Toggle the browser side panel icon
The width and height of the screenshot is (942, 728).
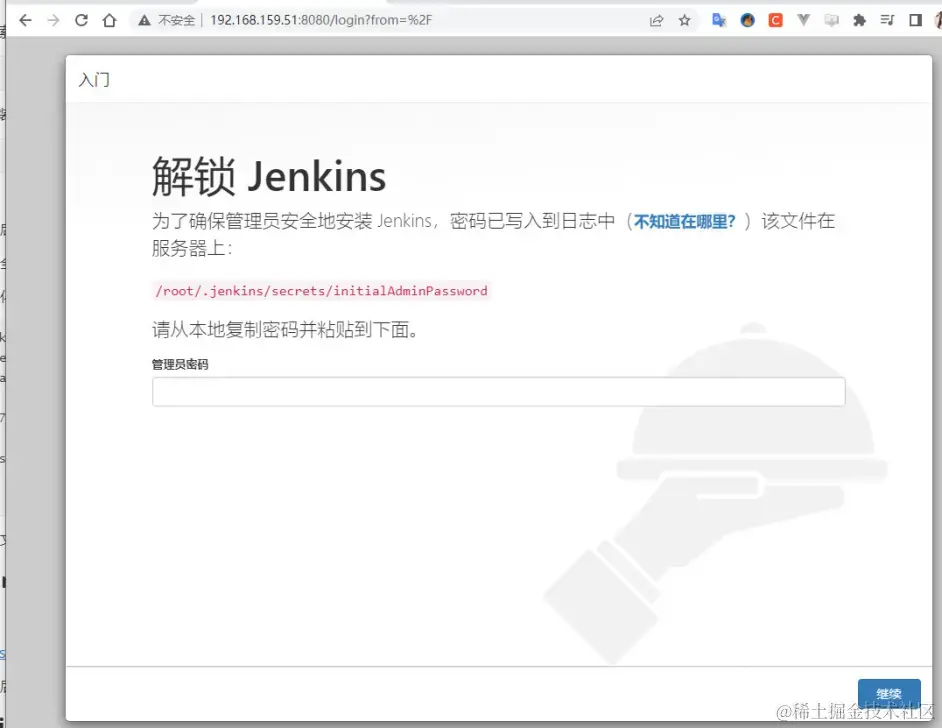tap(916, 20)
